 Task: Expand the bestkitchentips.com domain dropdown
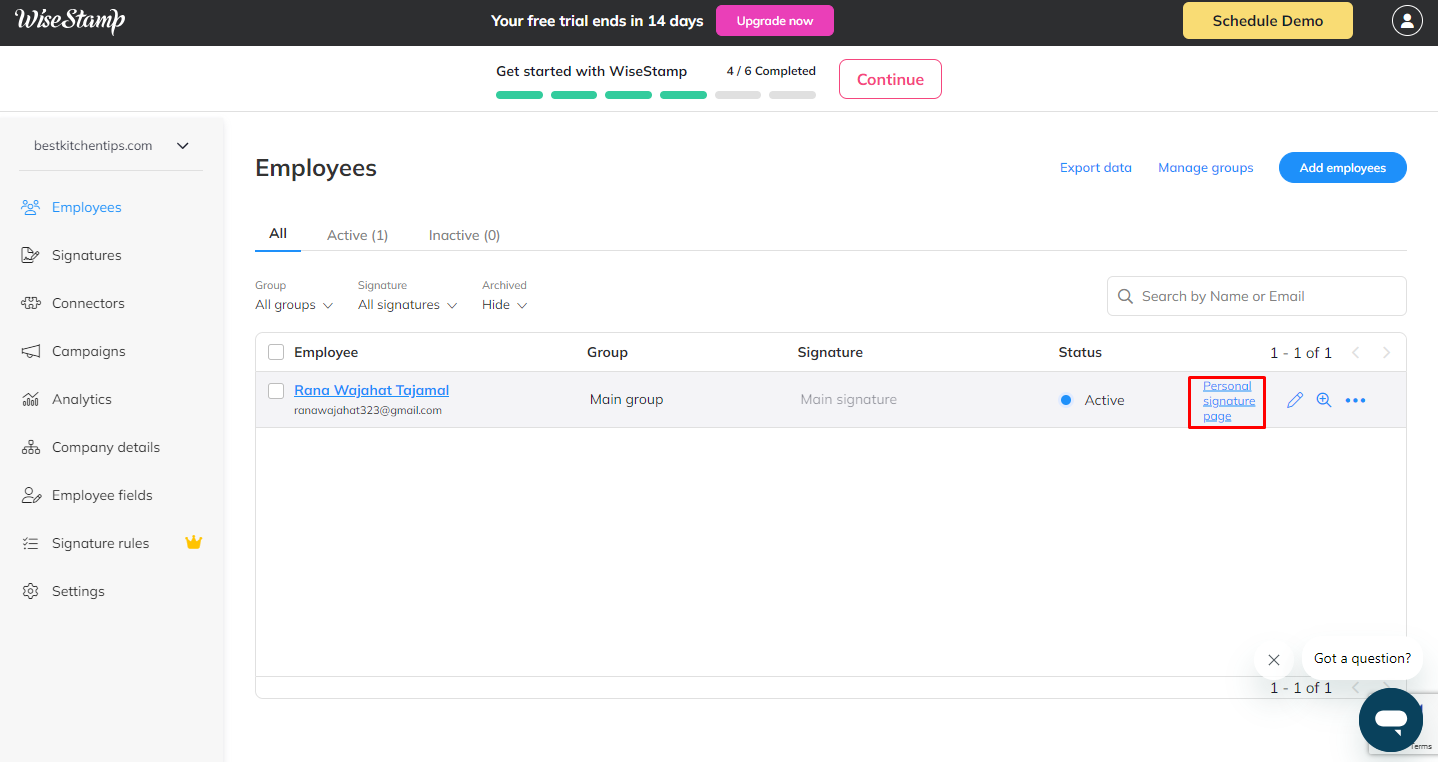tap(112, 146)
